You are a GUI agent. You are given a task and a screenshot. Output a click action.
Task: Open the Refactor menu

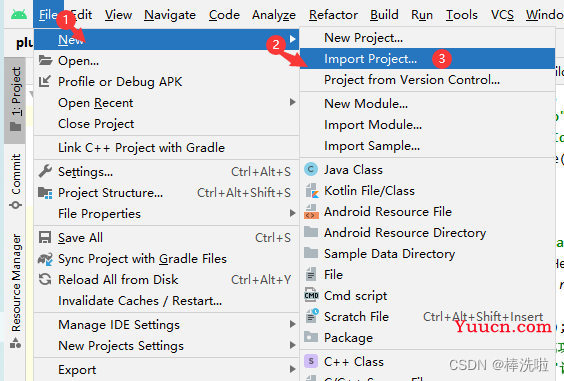click(333, 15)
